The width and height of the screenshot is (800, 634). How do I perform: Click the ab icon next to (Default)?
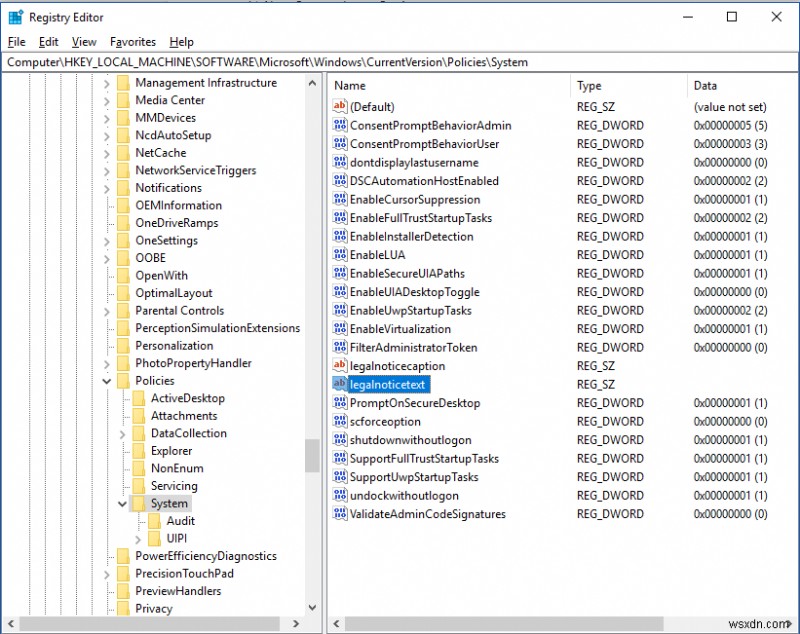[x=340, y=107]
